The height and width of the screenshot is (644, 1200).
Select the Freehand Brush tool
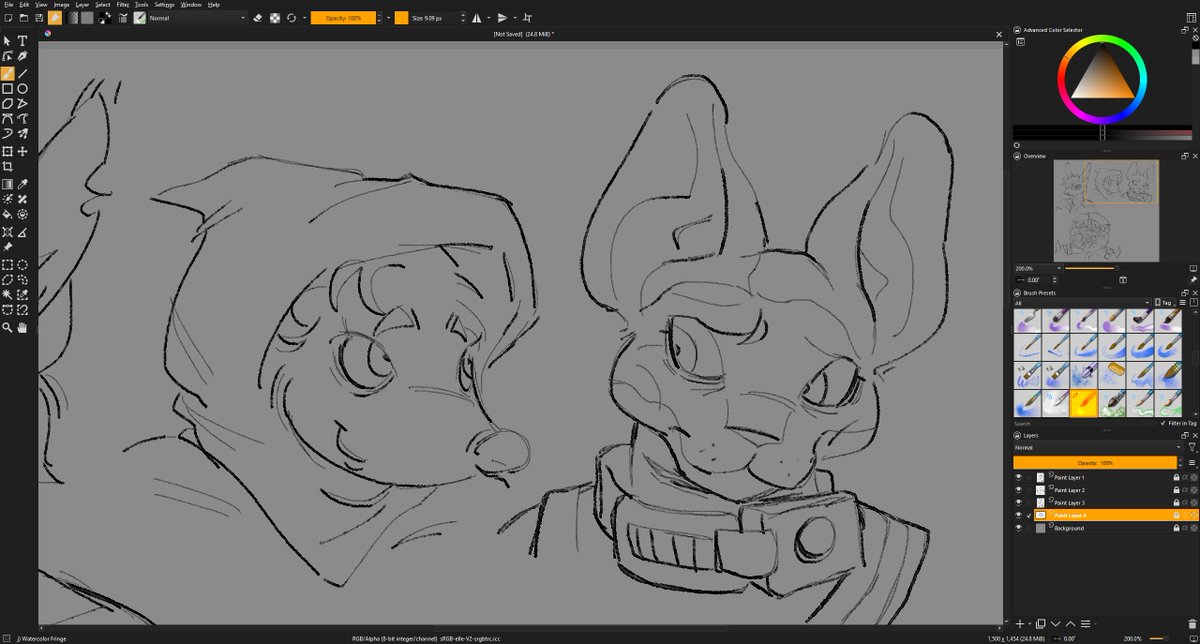click(x=7, y=73)
